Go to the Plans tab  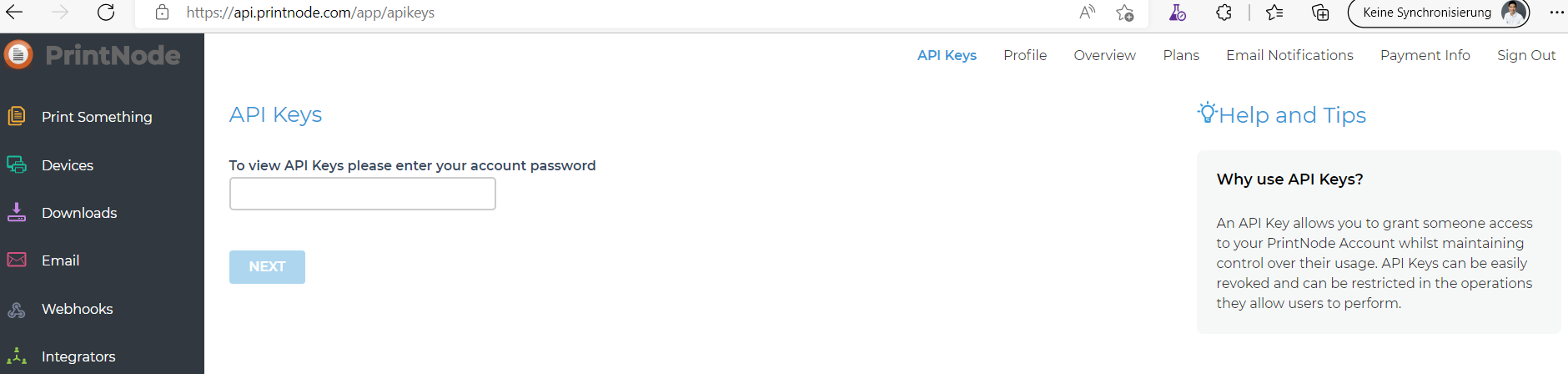coord(1181,55)
